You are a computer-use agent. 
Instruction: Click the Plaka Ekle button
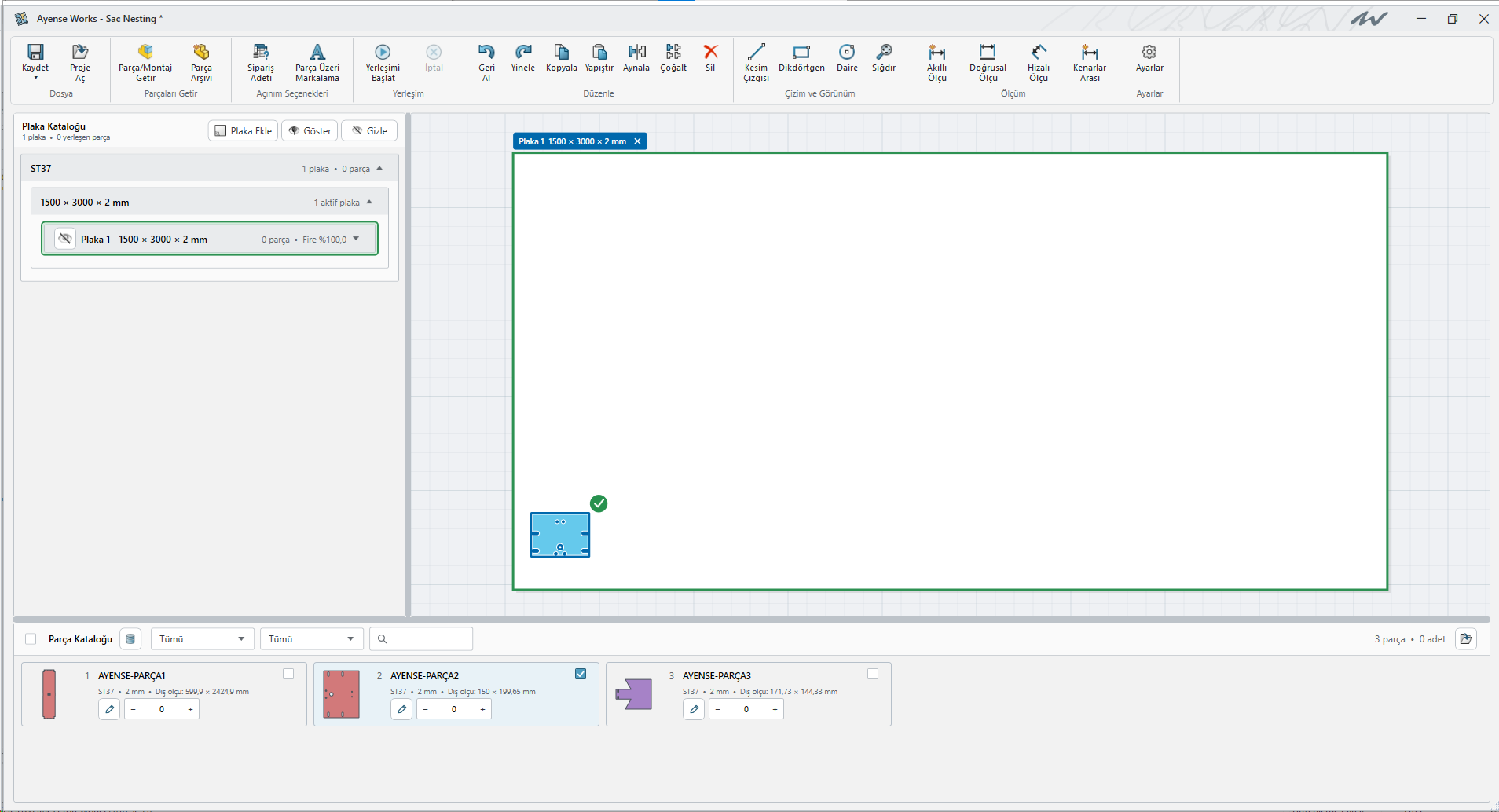point(243,130)
